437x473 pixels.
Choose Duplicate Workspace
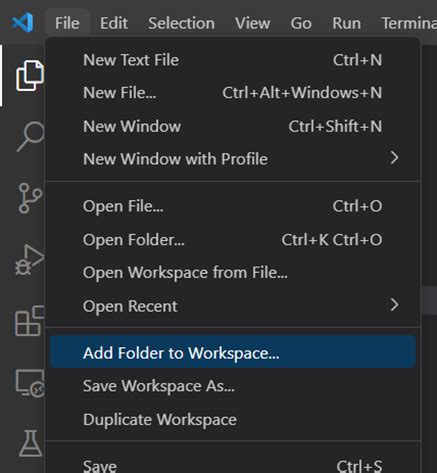tap(233, 419)
